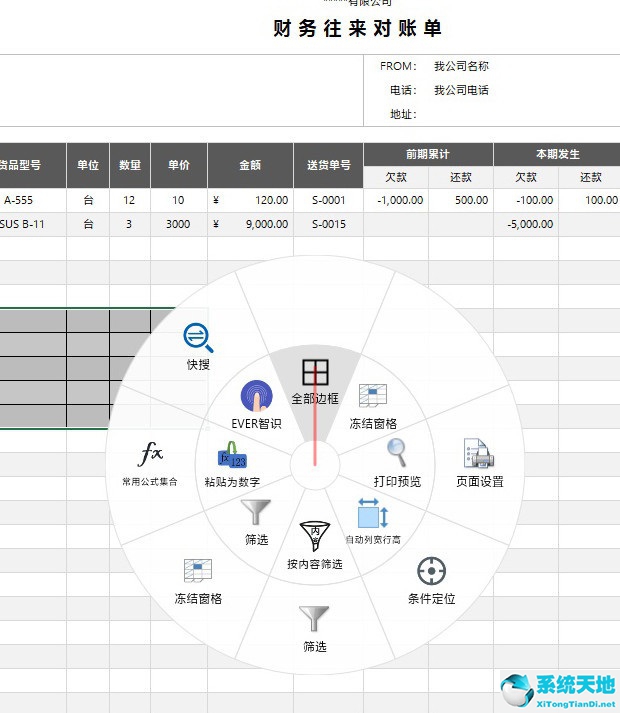Viewport: 620px width, 713px height.
Task: Launch EVER智识 assistant
Action: click(256, 405)
